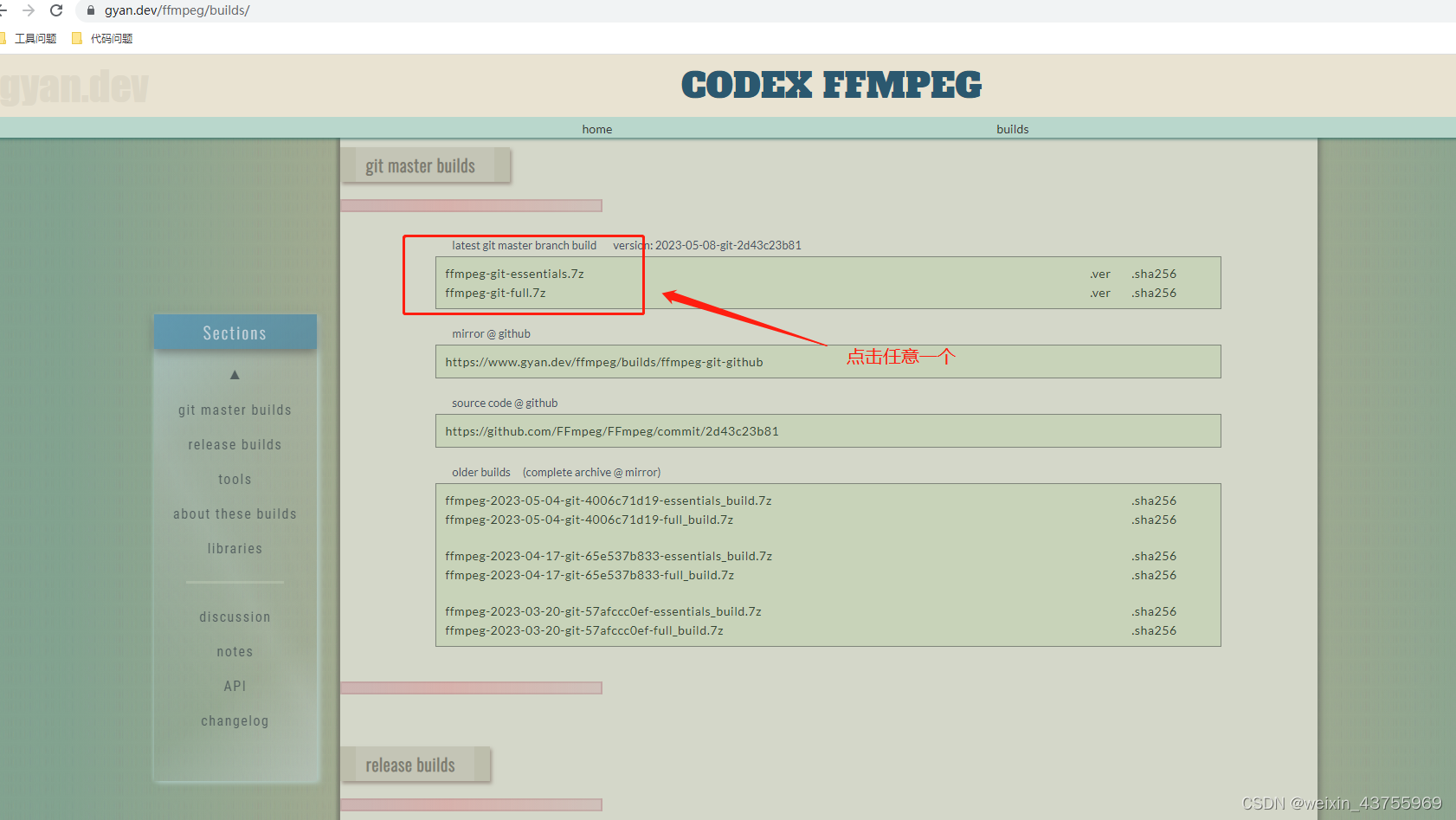Screen dimensions: 1456x820
Task: Open the 工具问题 bookmark folder
Action: (29, 38)
